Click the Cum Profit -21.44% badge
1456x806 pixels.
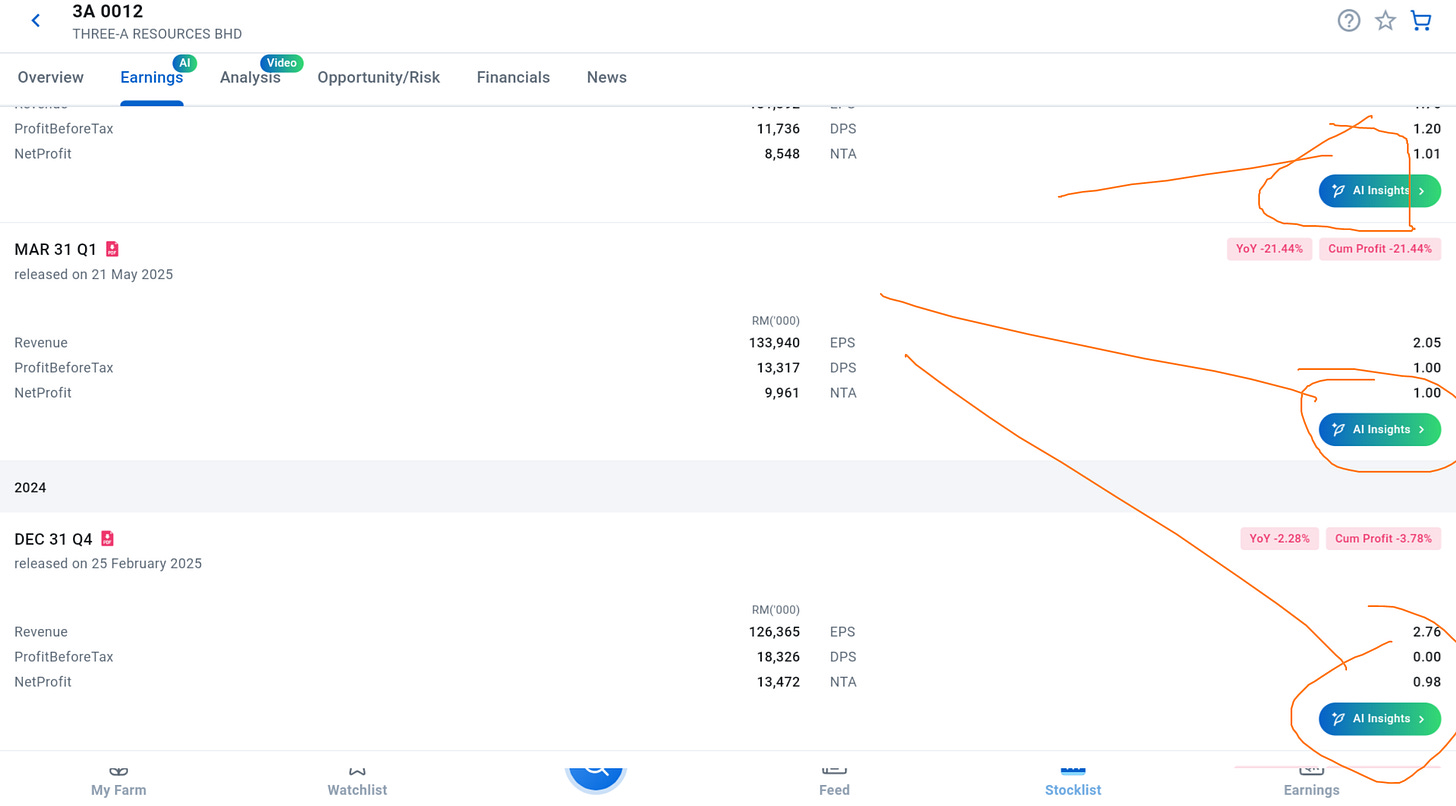(1380, 249)
